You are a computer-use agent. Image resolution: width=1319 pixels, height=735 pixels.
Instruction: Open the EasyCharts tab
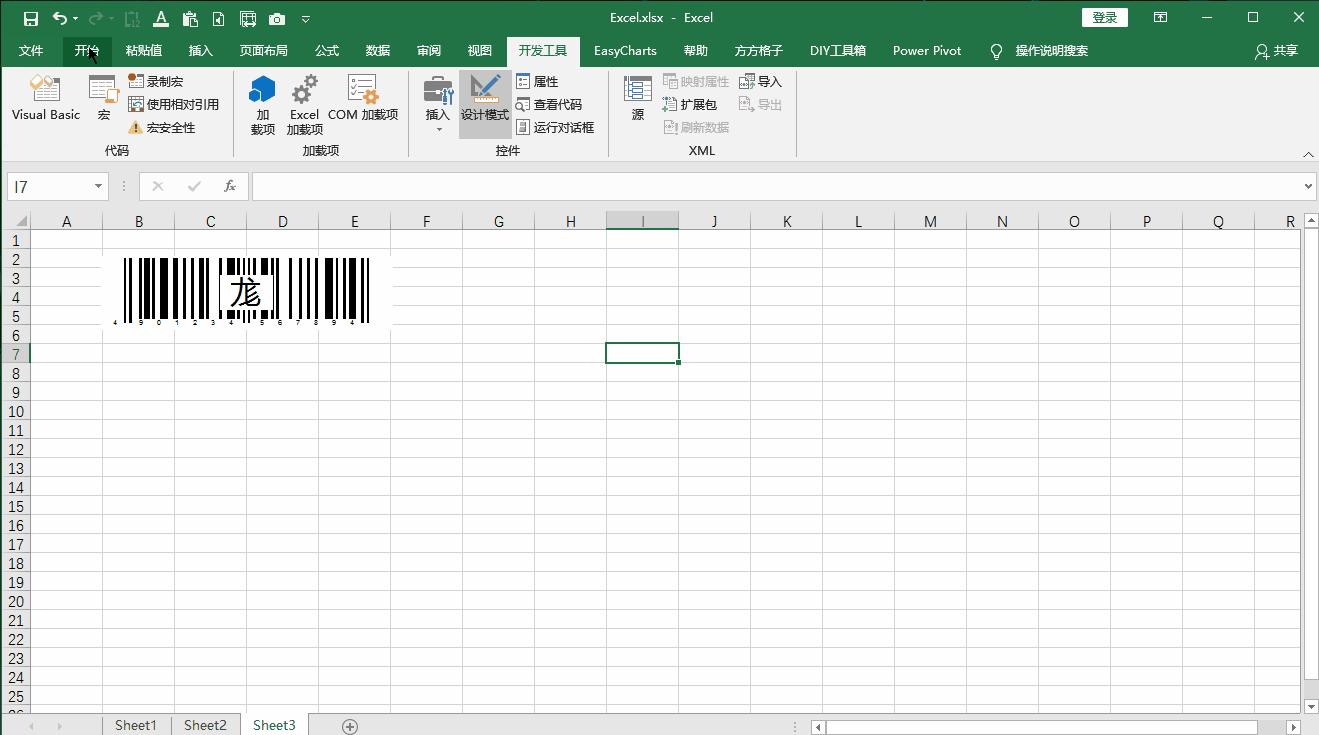[625, 51]
